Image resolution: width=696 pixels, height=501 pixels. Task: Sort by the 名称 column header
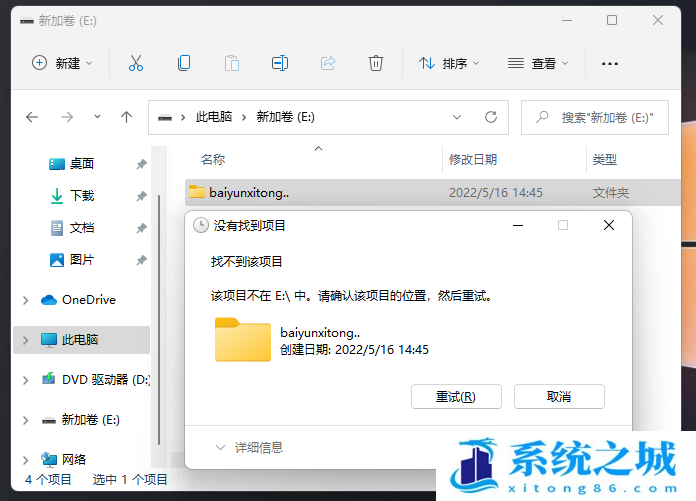(213, 159)
